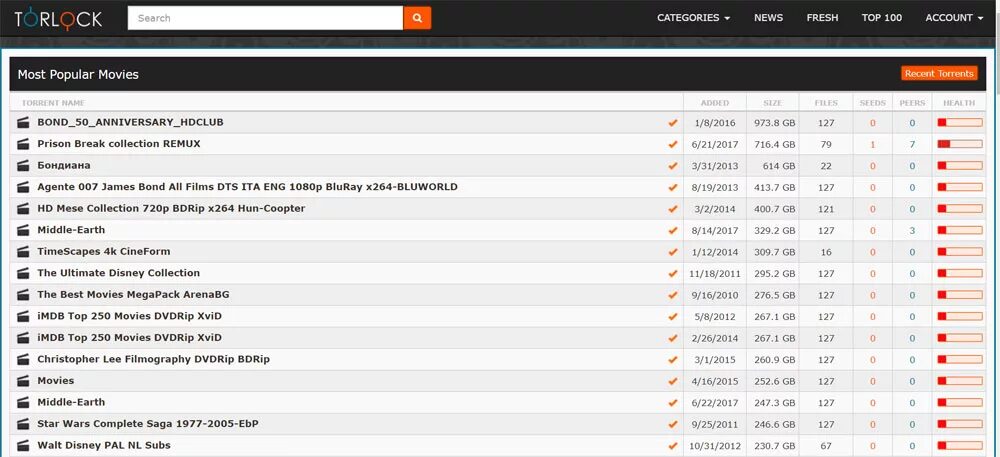
Task: Click health bar for Prison Break collection REMUX
Action: point(960,145)
